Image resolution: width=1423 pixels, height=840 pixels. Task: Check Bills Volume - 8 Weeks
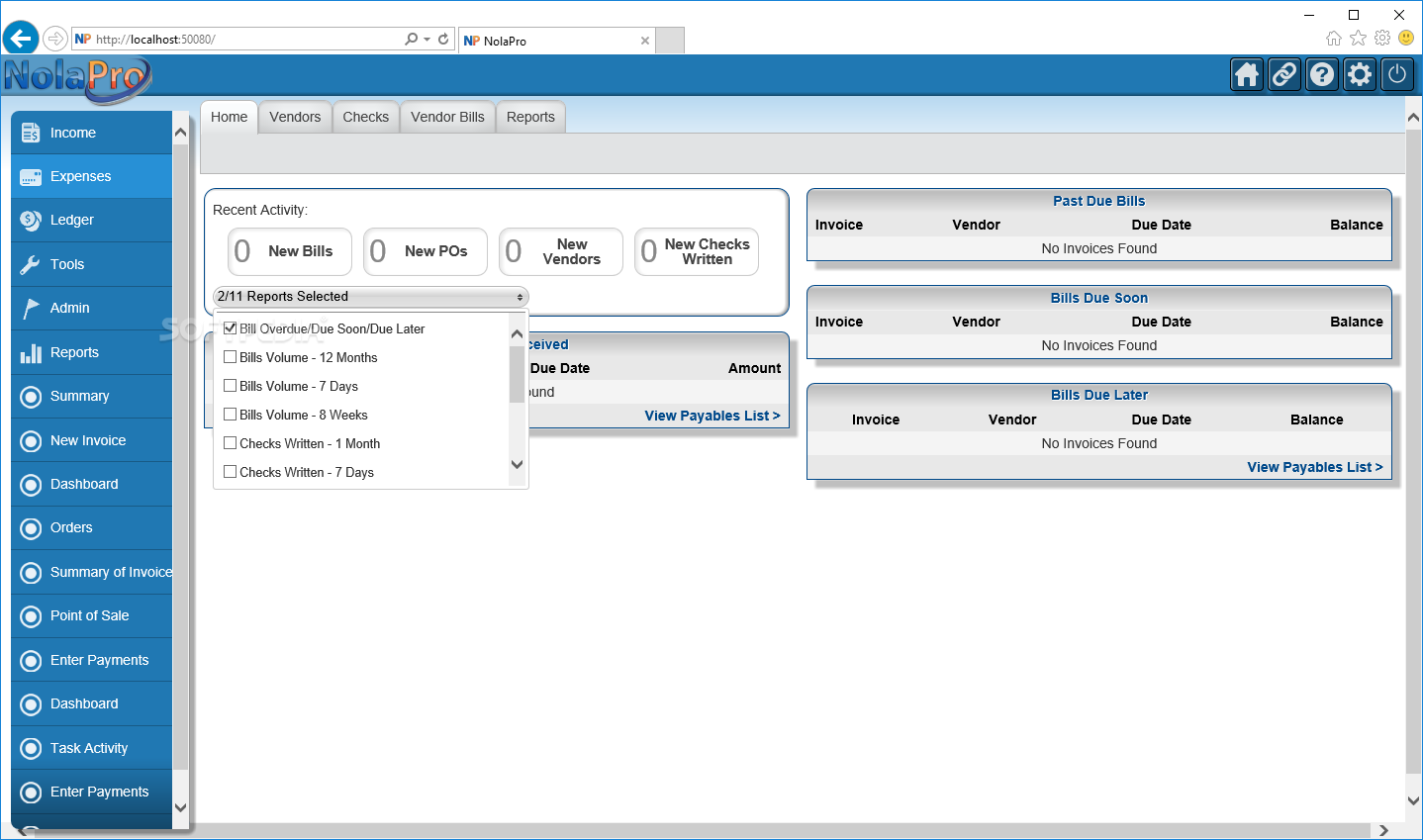click(231, 415)
